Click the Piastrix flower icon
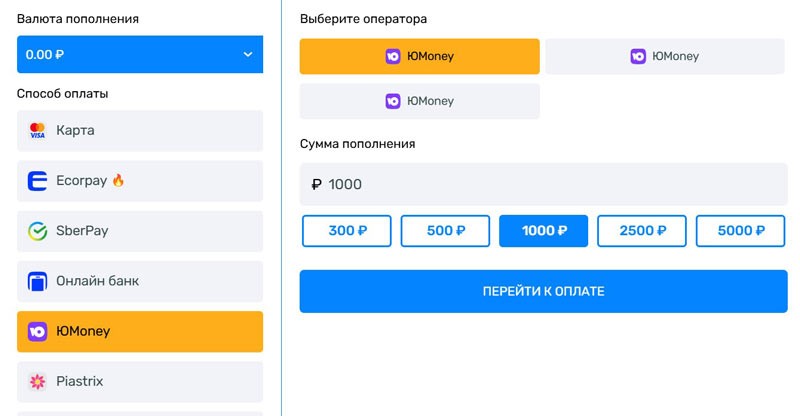Screen dimensions: 800x416 point(38,382)
